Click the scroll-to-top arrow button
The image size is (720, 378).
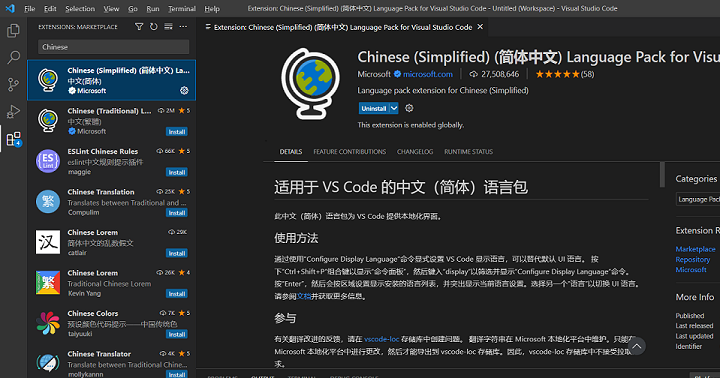click(x=636, y=346)
